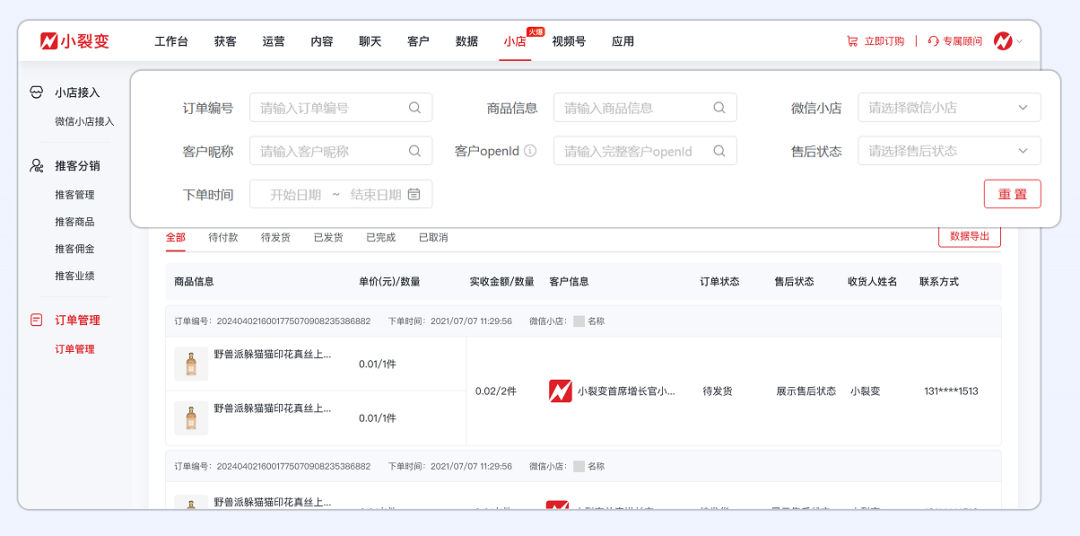Screen dimensions: 1080x536
Task: Click the info icon beside 客户openId label
Action: pos(530,151)
